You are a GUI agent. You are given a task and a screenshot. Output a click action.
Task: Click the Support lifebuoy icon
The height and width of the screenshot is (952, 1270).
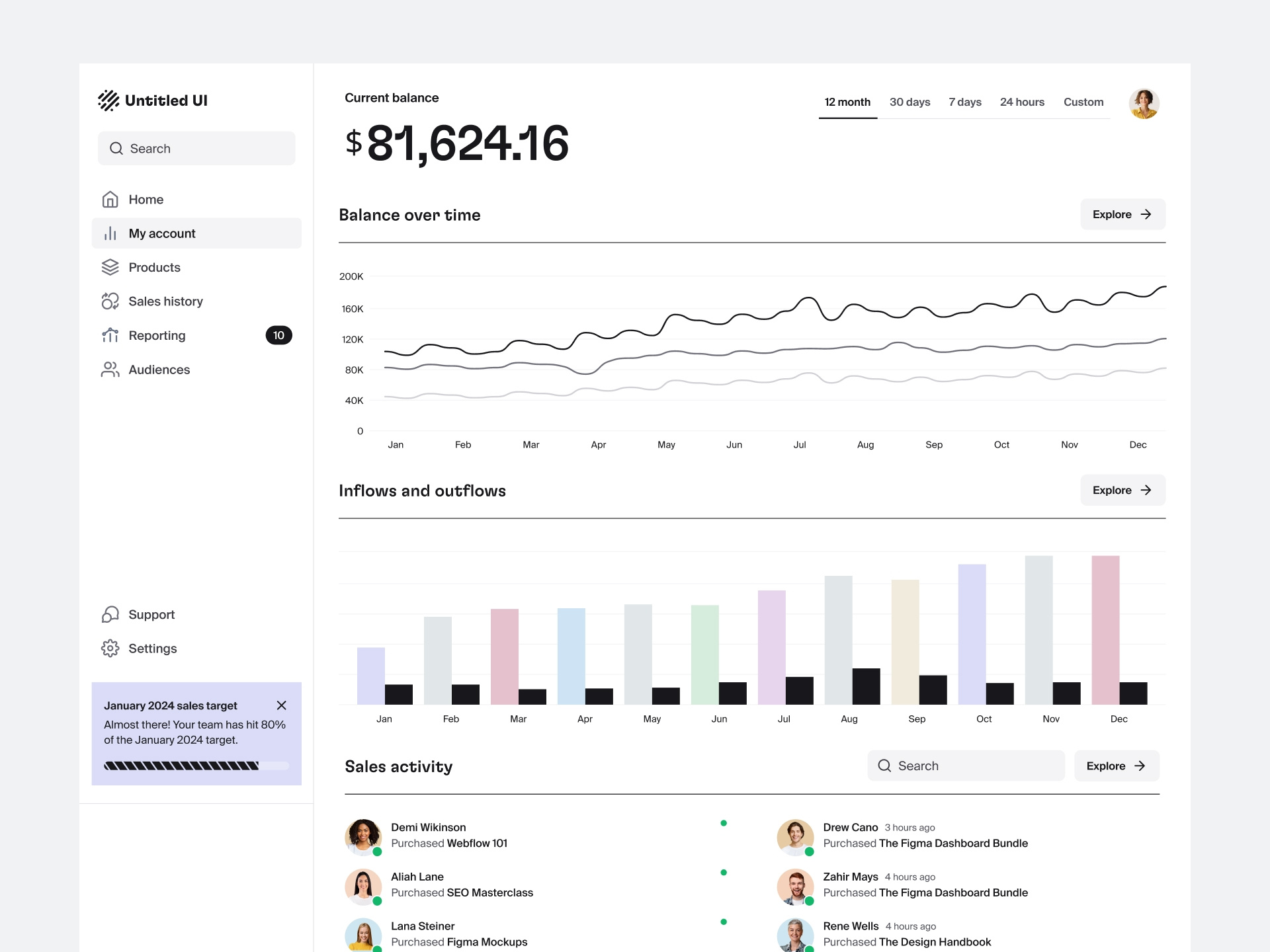coord(110,614)
